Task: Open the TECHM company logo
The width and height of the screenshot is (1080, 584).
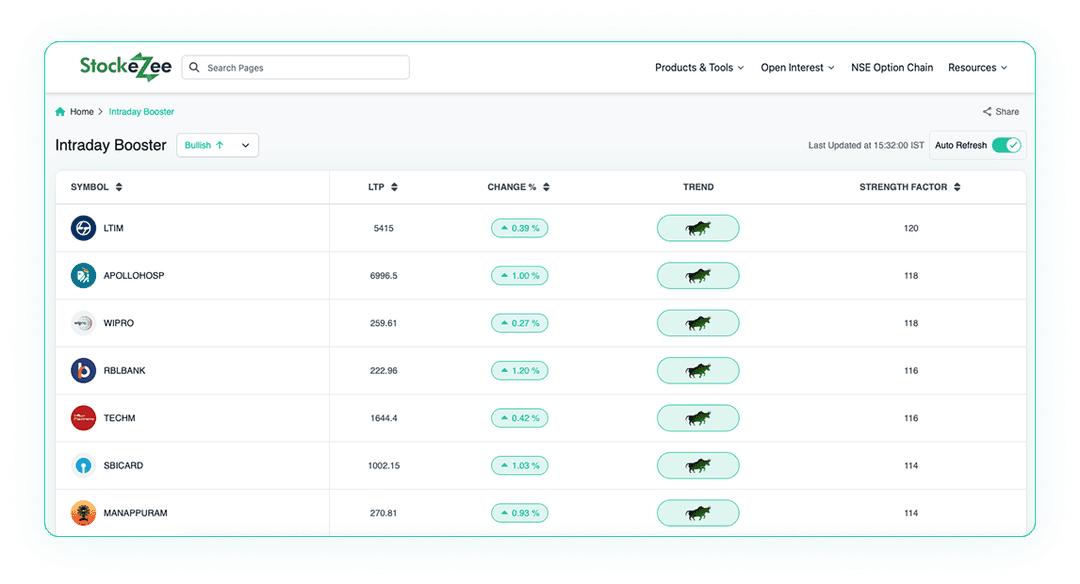Action: (83, 418)
